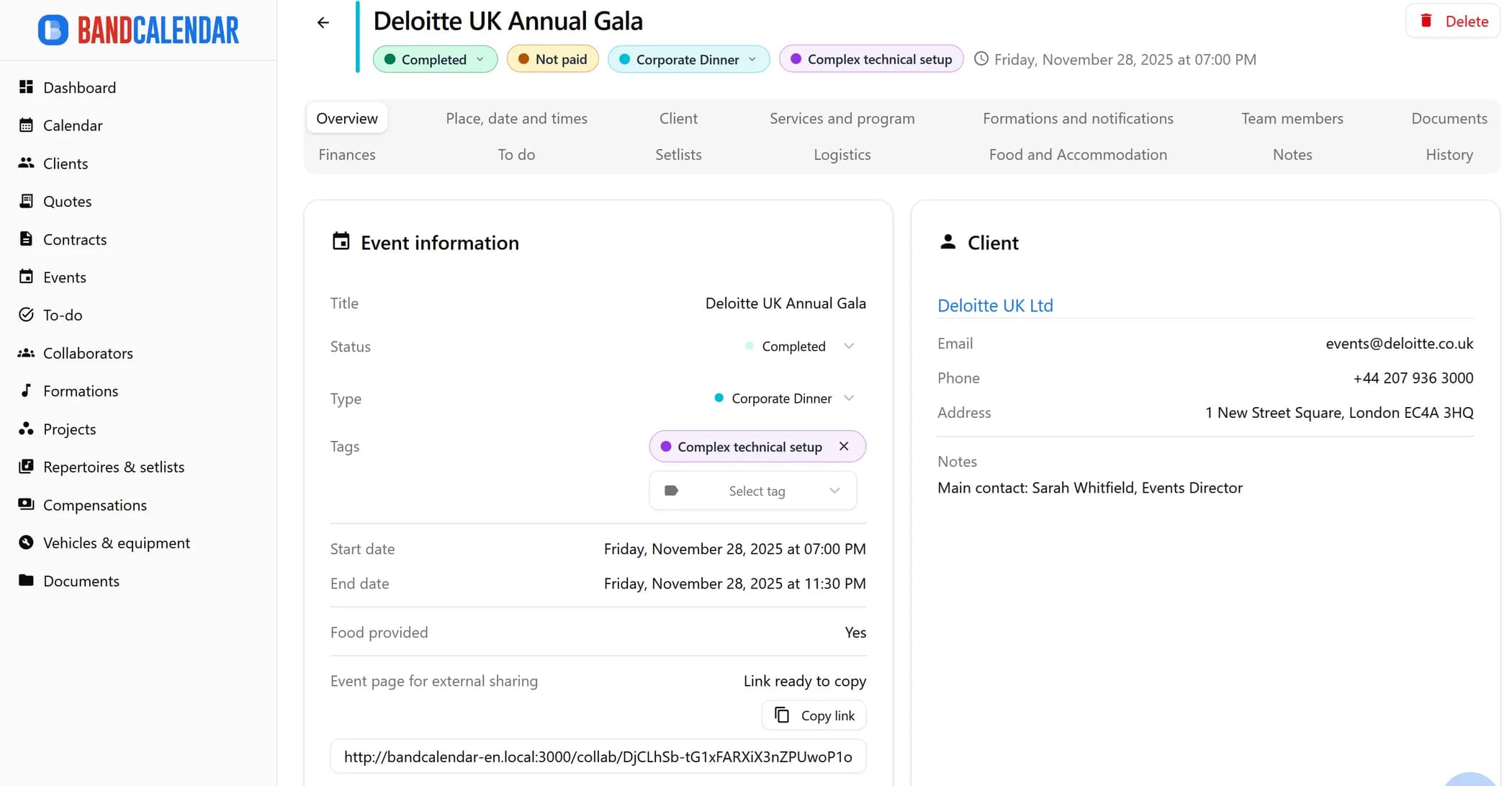Open Clients via its people icon

pos(26,163)
